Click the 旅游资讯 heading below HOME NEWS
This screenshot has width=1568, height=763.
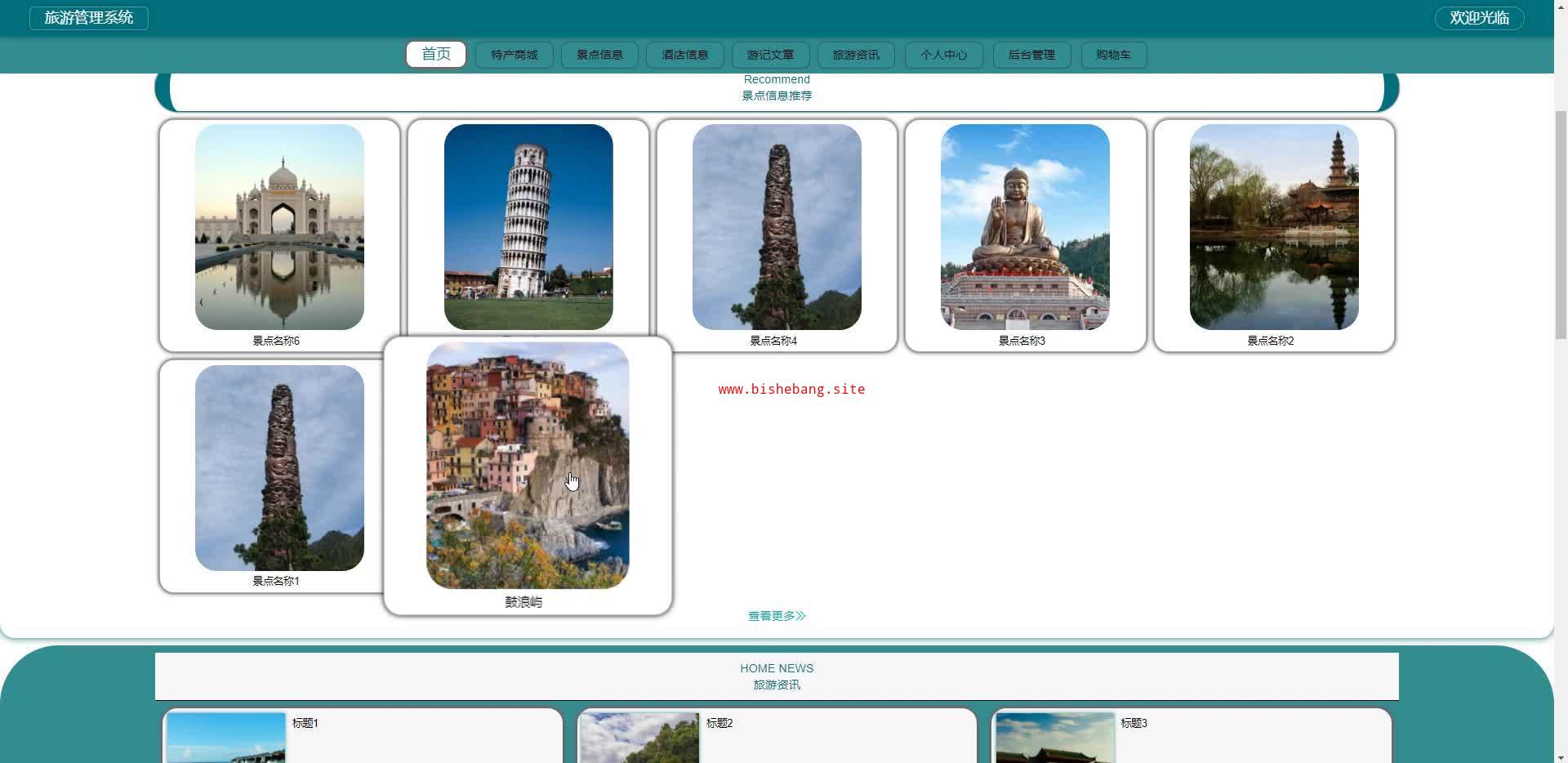(777, 685)
